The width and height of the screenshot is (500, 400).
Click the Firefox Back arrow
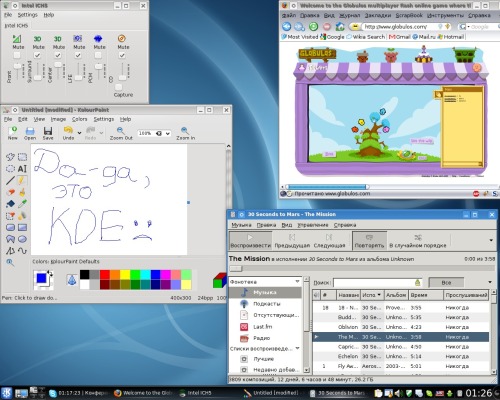point(286,26)
